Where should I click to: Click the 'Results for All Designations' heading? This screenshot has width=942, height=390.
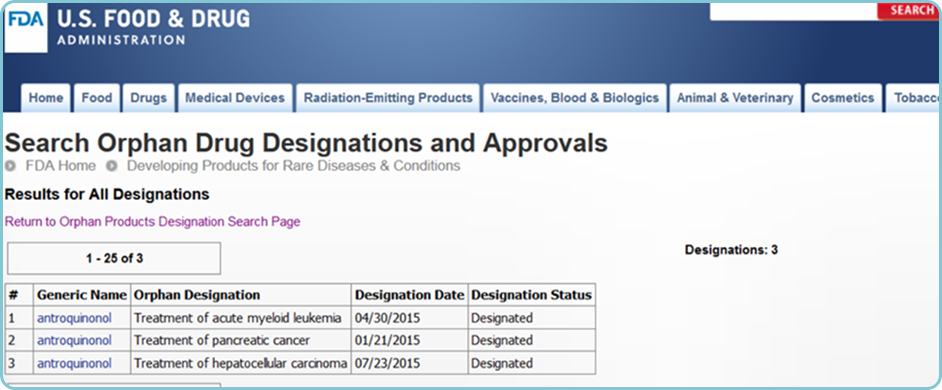107,195
